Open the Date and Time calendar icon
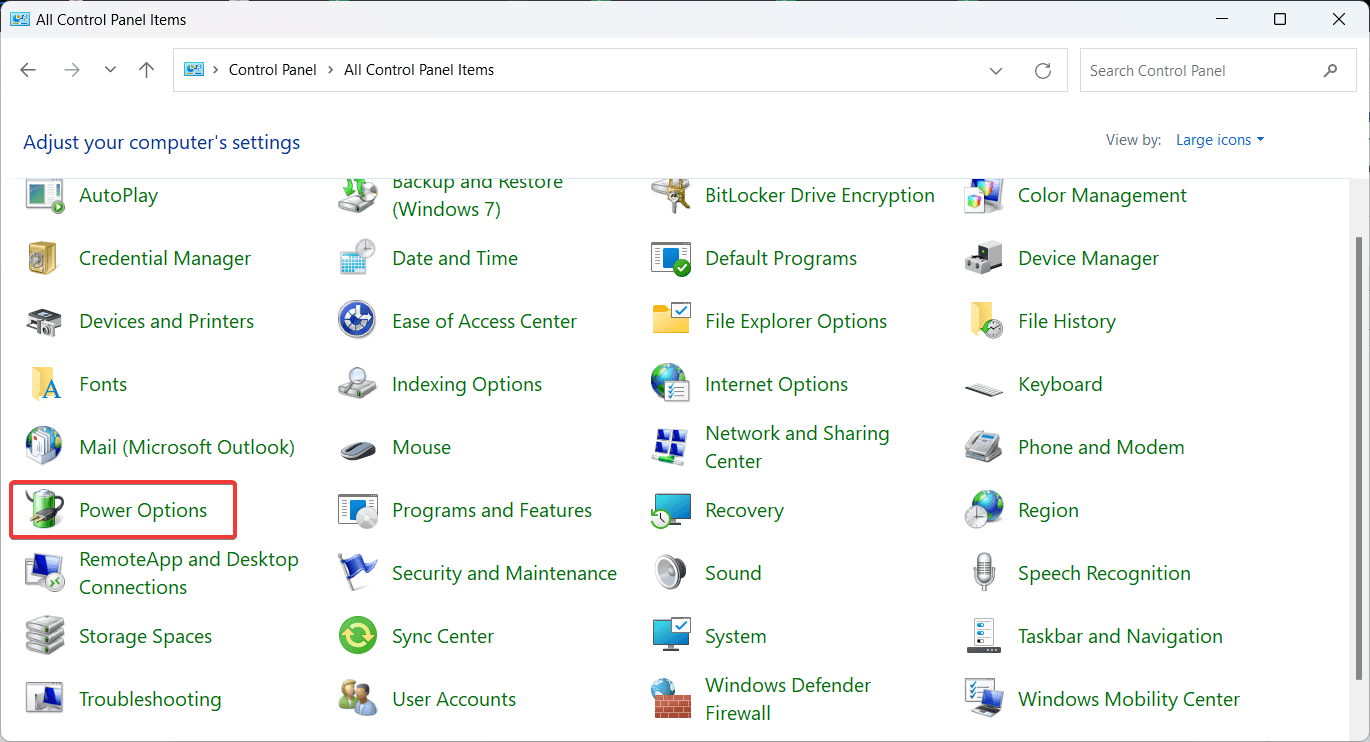The width and height of the screenshot is (1370, 742). [357, 258]
